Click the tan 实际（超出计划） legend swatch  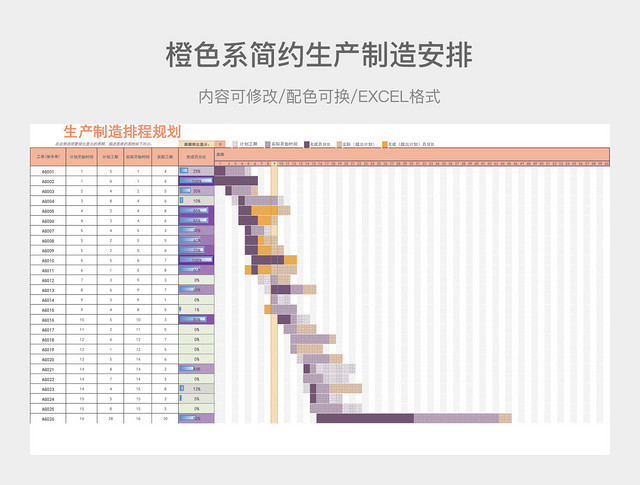(339, 144)
